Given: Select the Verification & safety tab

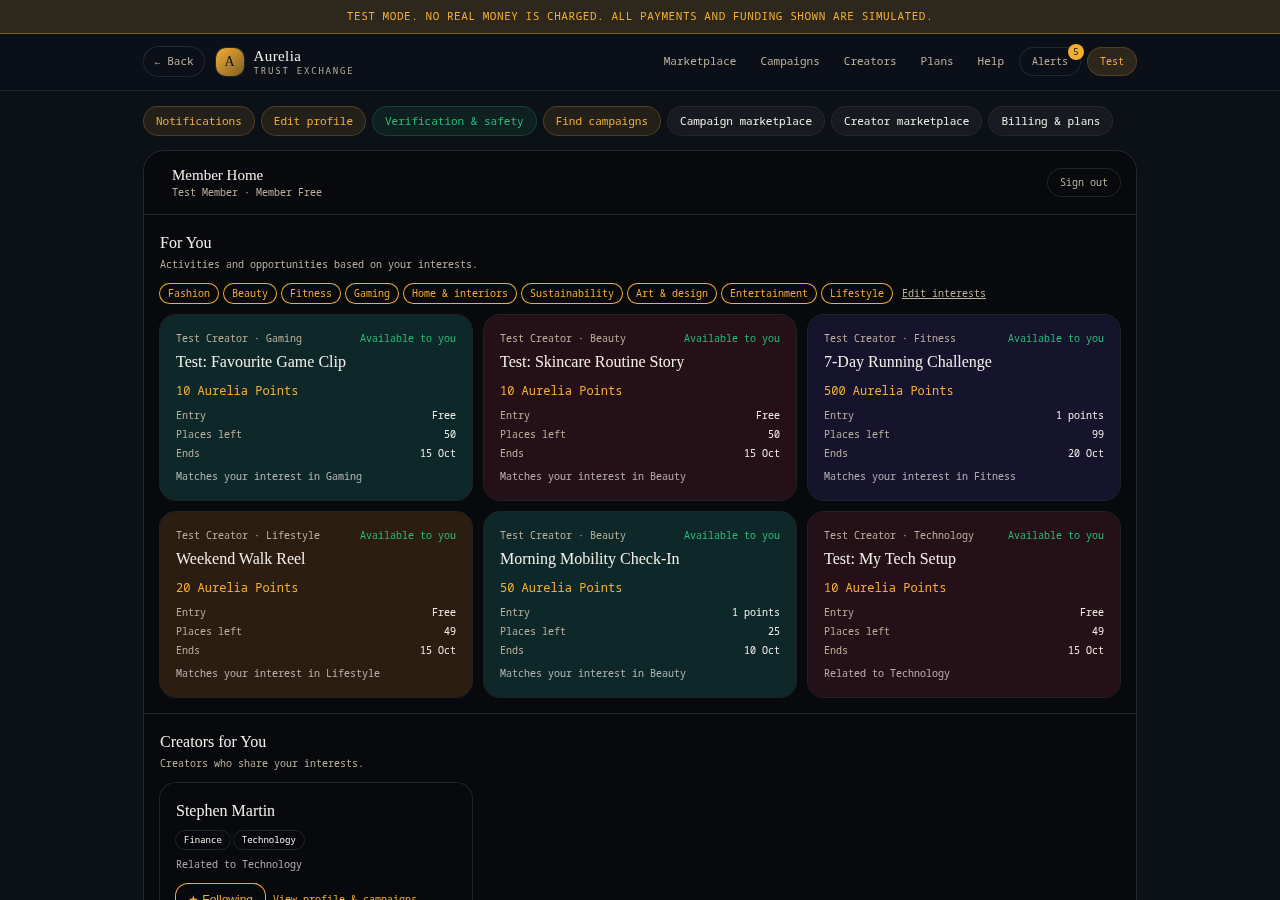Looking at the screenshot, I should pos(454,121).
